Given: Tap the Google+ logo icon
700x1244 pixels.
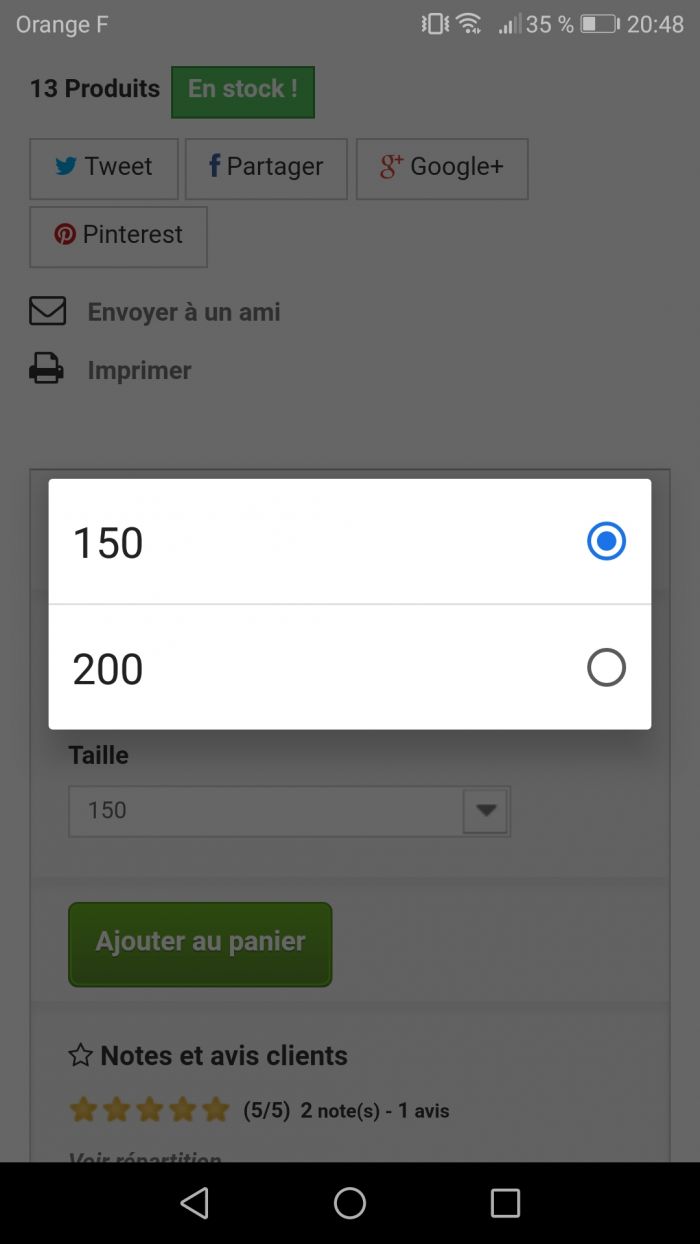Looking at the screenshot, I should 391,167.
